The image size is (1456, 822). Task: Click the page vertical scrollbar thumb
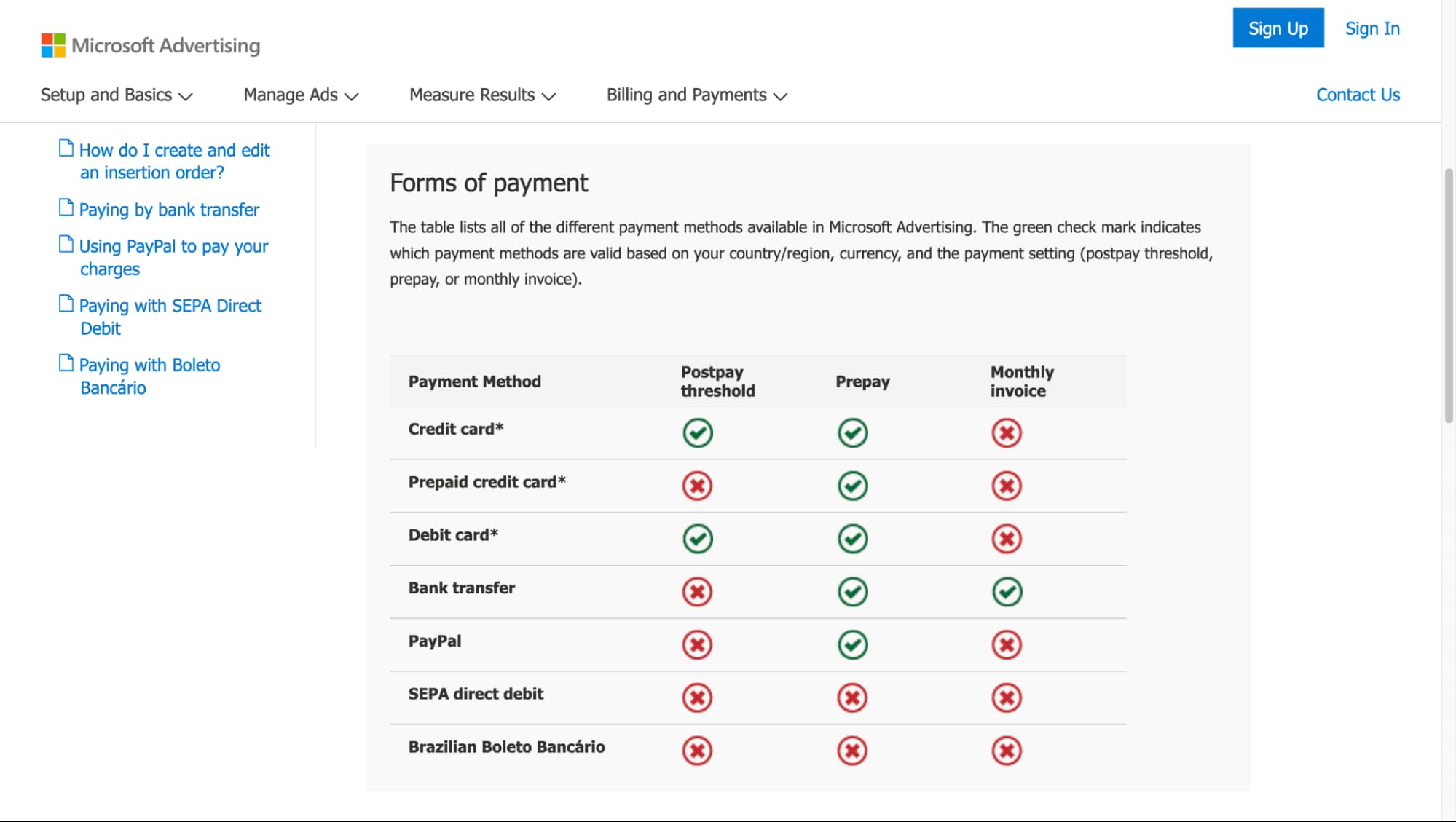[x=1449, y=296]
